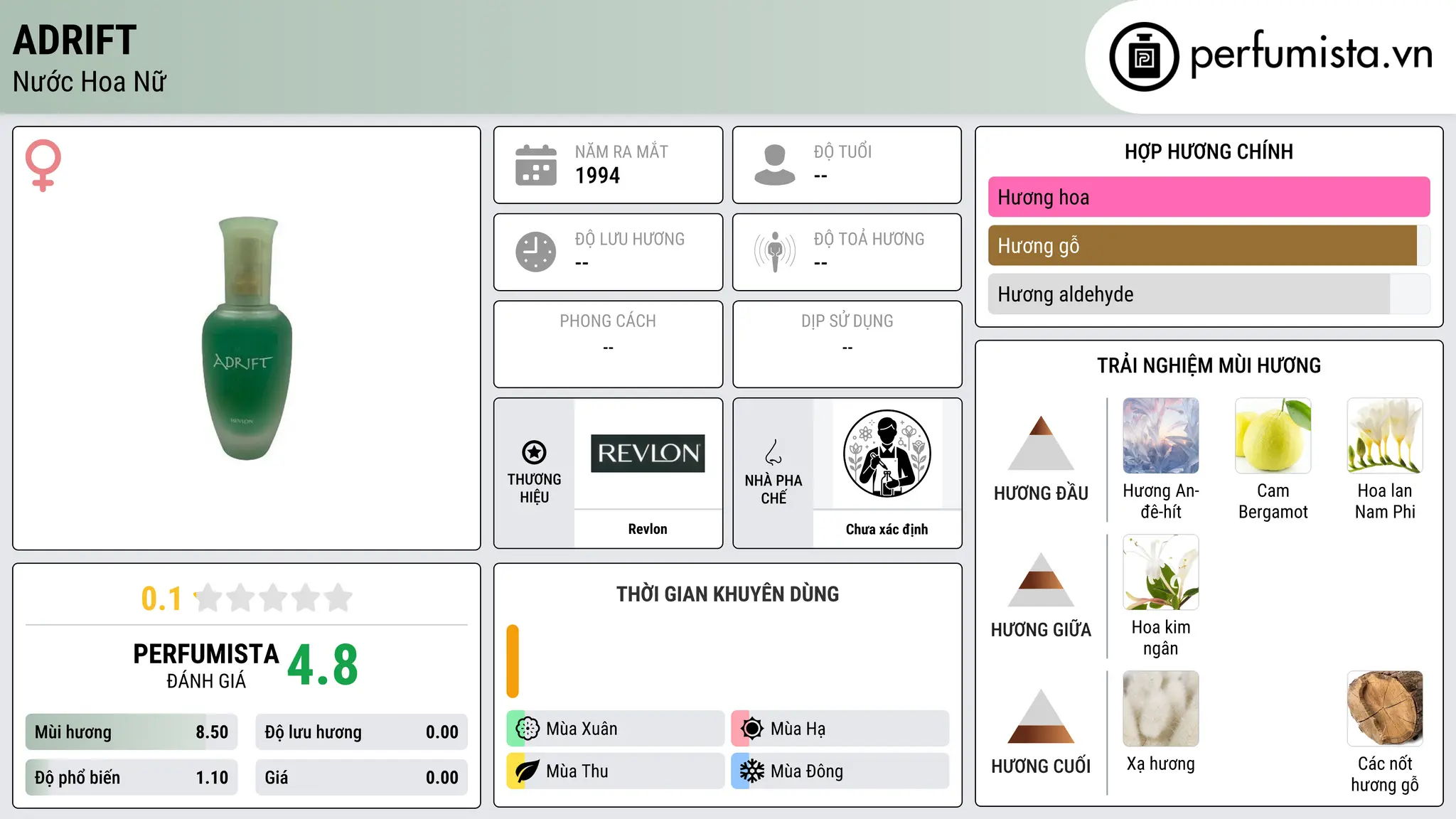This screenshot has width=1456, height=819.
Task: Click the Giá 0.00 score bar
Action: (361, 778)
